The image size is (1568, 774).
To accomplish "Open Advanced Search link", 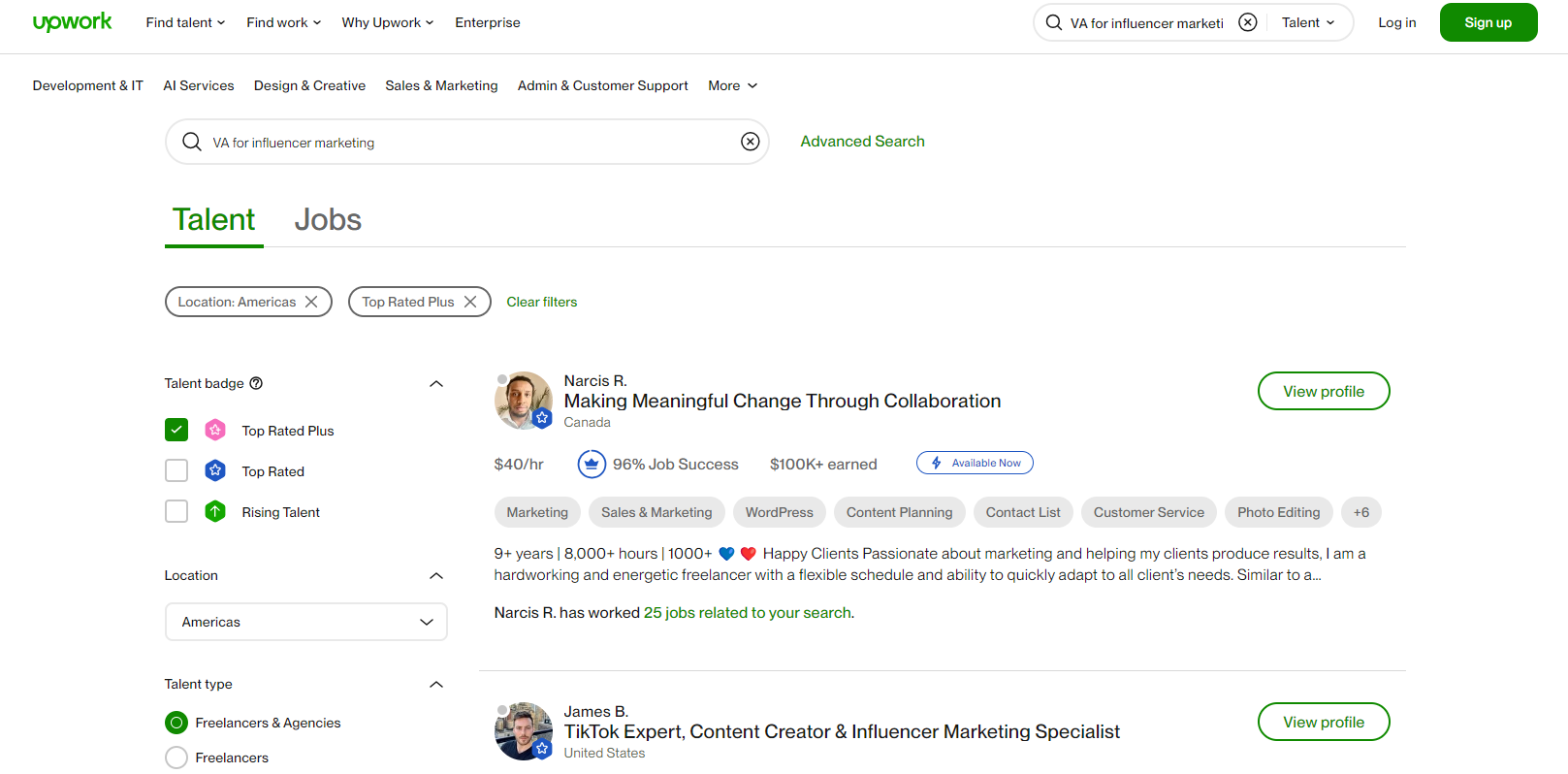I will 863,142.
